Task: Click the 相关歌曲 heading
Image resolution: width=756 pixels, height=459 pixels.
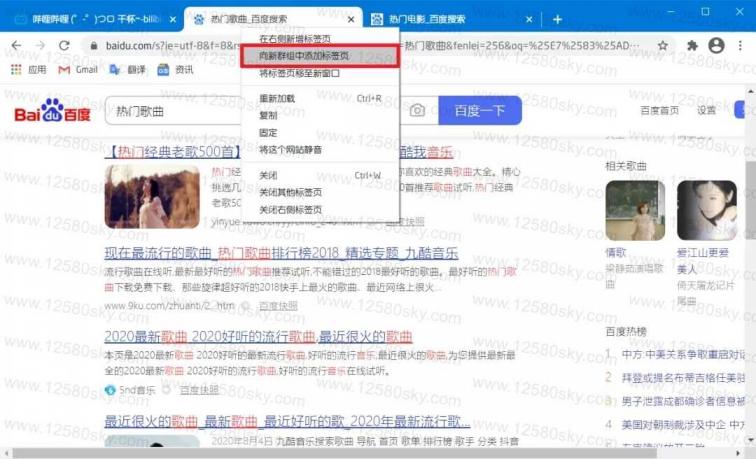Action: coord(626,166)
